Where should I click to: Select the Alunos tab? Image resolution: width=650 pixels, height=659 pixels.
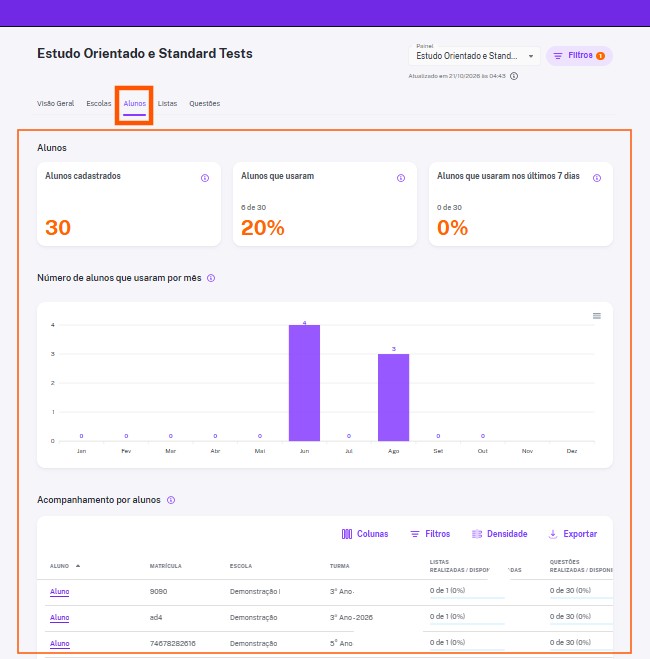click(134, 103)
